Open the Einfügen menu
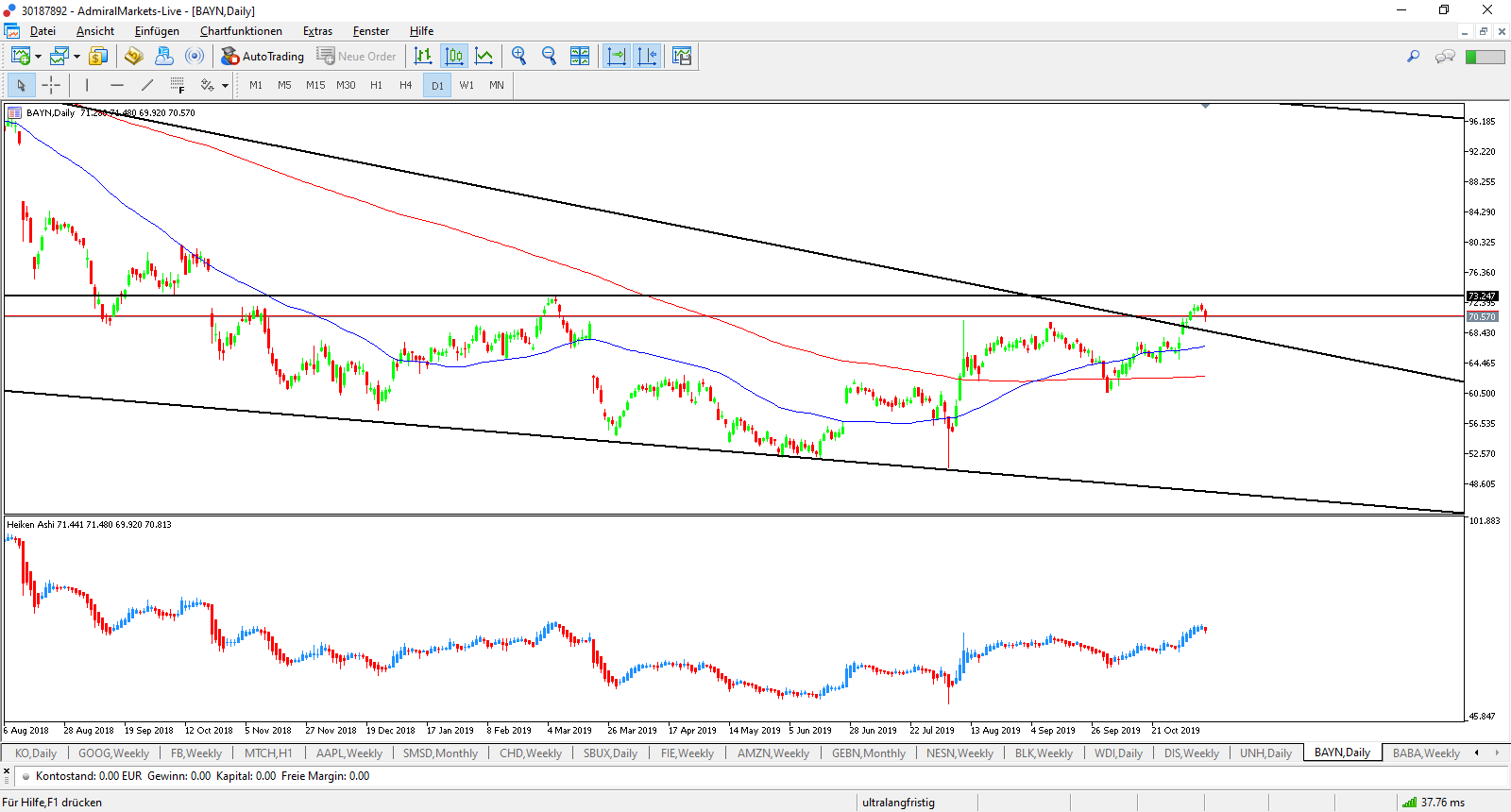 (x=157, y=31)
